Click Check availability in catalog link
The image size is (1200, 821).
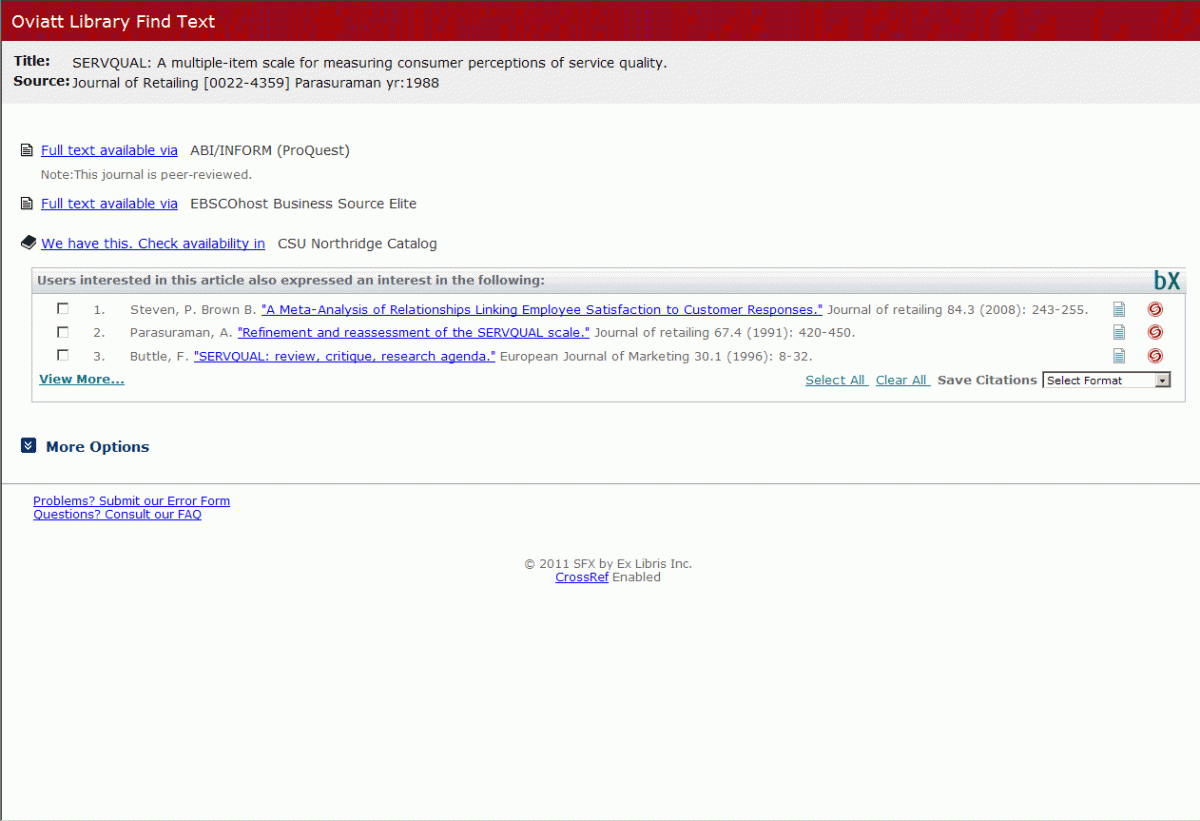[x=153, y=243]
